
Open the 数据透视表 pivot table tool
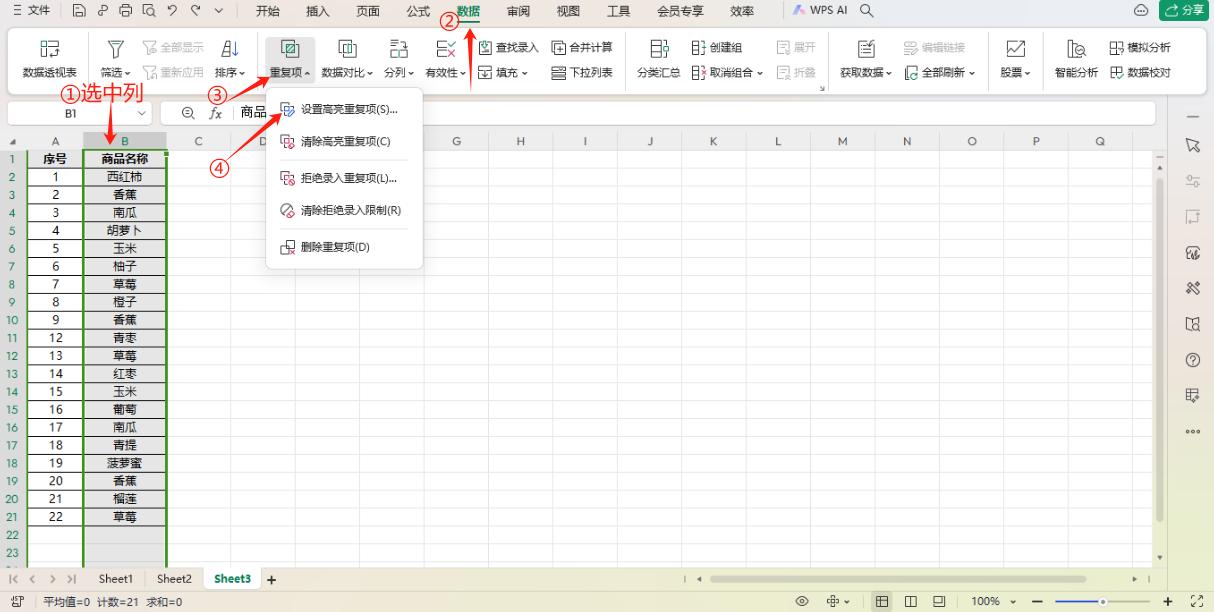49,60
